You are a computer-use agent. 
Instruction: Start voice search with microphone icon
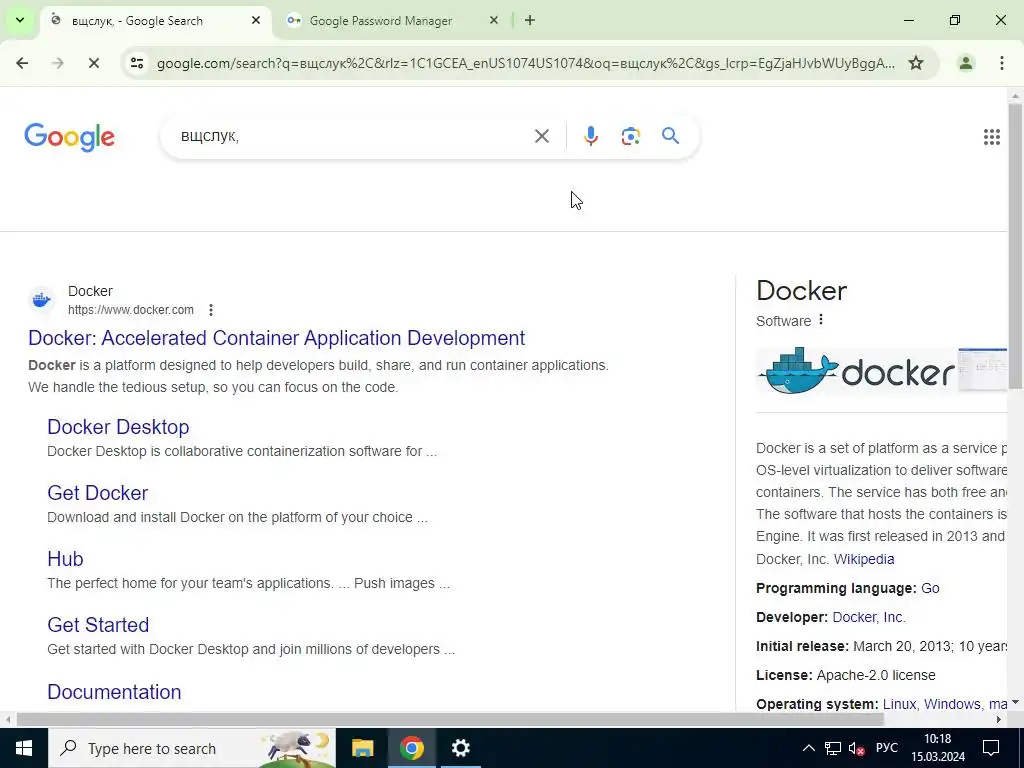tap(590, 136)
